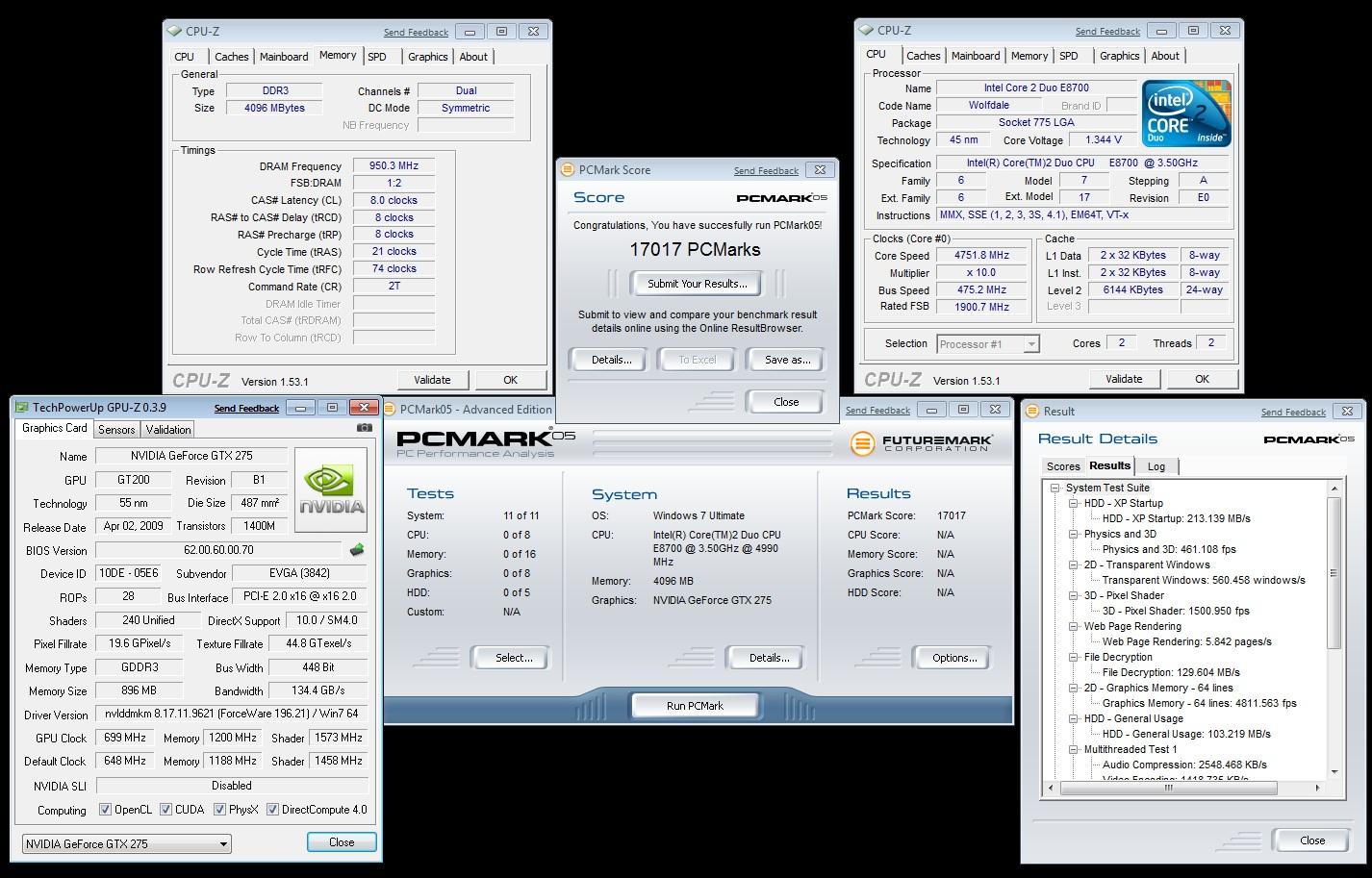This screenshot has height=878, width=1372.
Task: Click Save as button in PCMark Score
Action: 787,360
